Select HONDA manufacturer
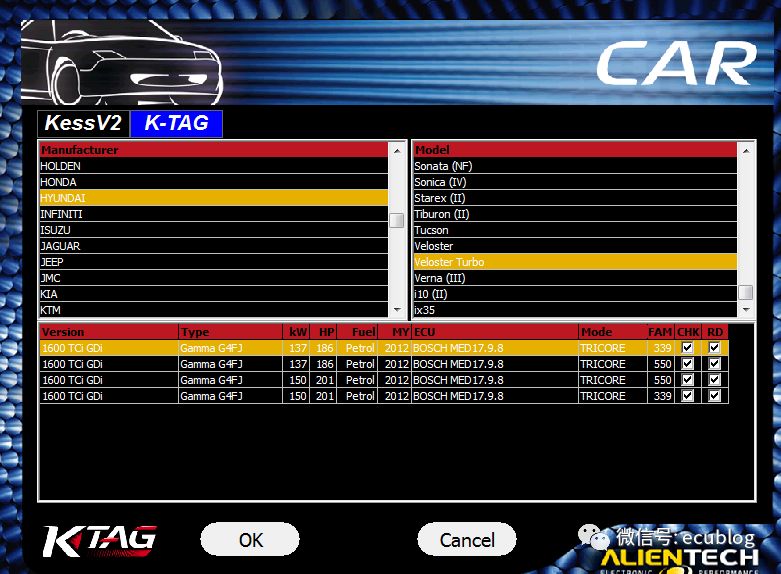 [x=214, y=182]
